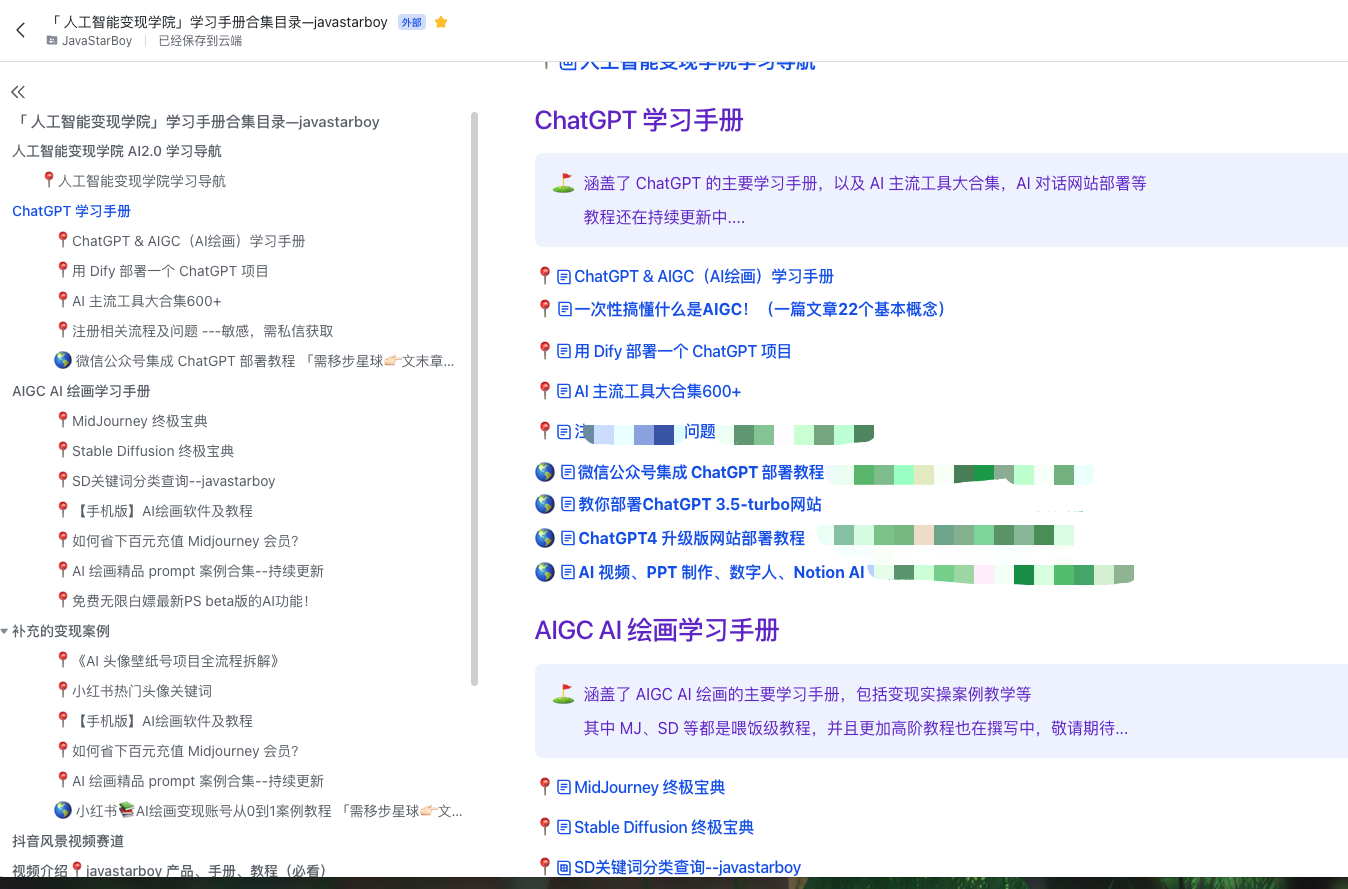Select ChatGPT 学习手册 in outline
The height and width of the screenshot is (889, 1348).
(71, 211)
